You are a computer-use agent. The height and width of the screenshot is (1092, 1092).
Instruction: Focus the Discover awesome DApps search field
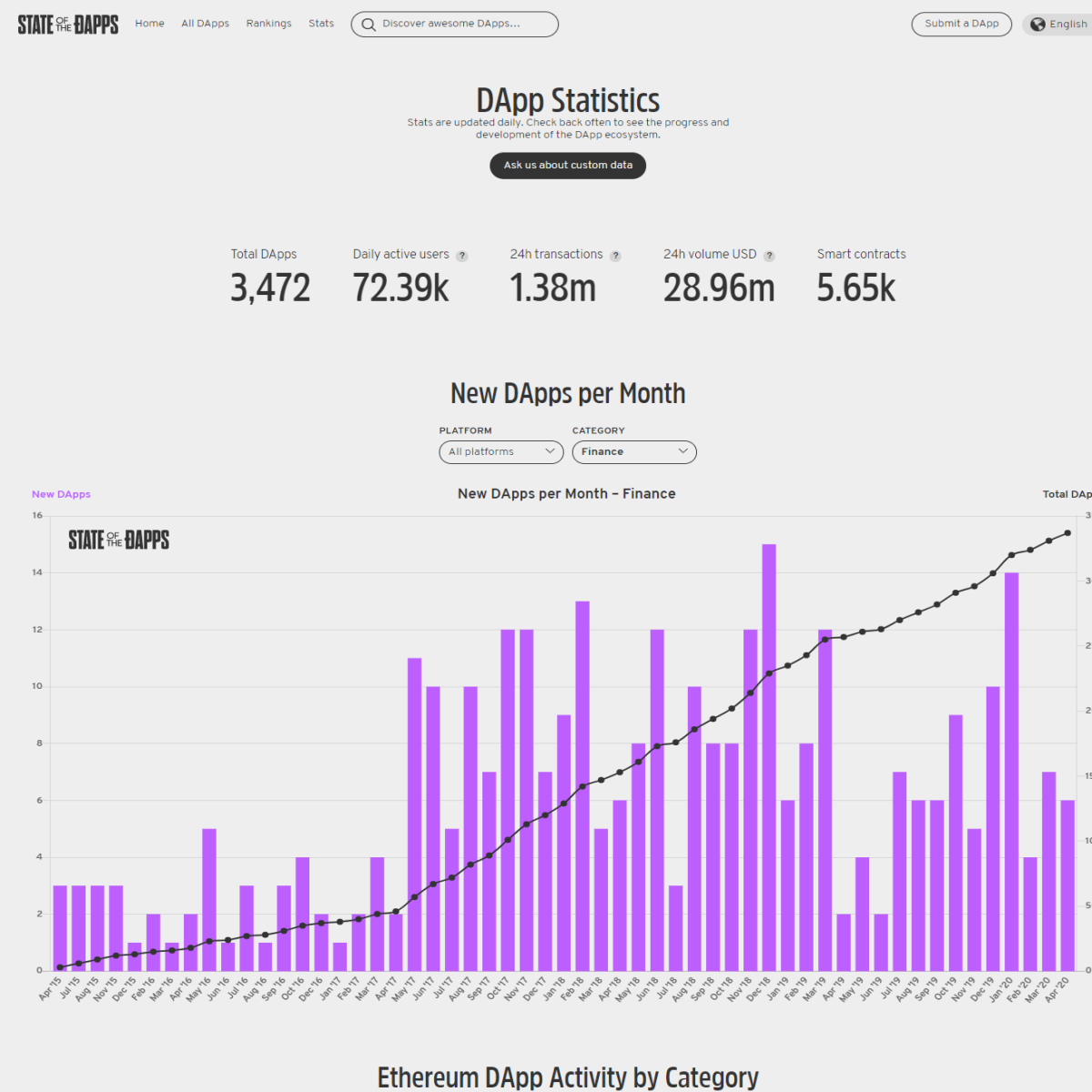[455, 25]
